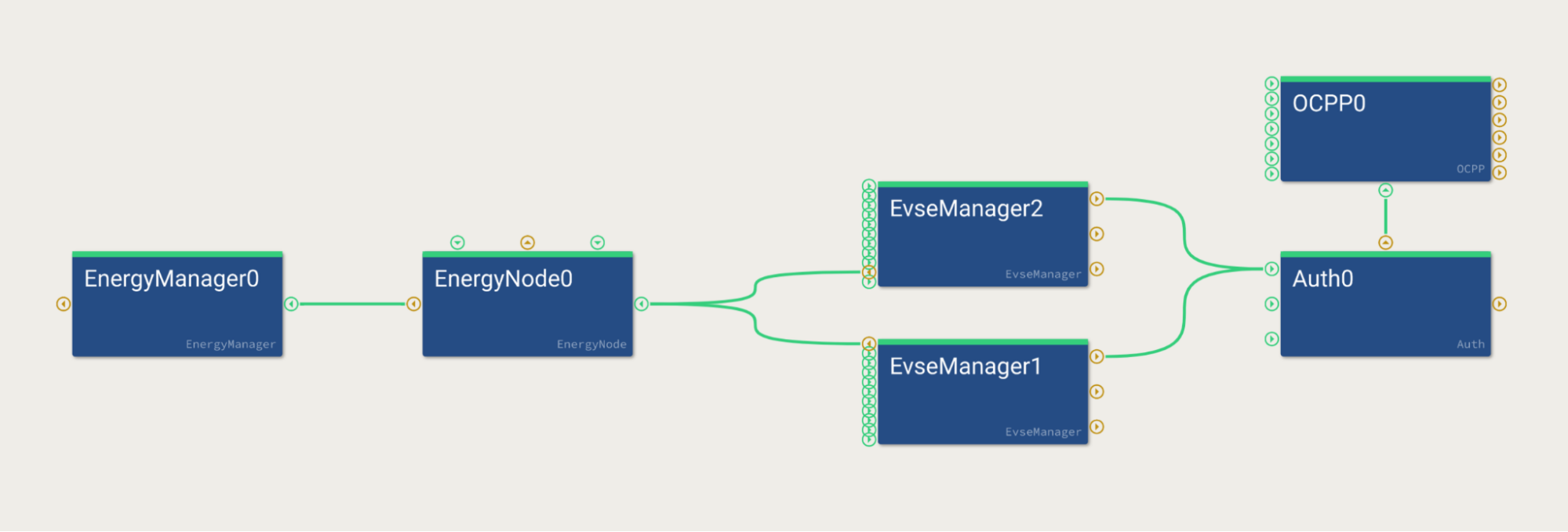
Task: Click EvseManager2's top right orange port
Action: point(1097,199)
